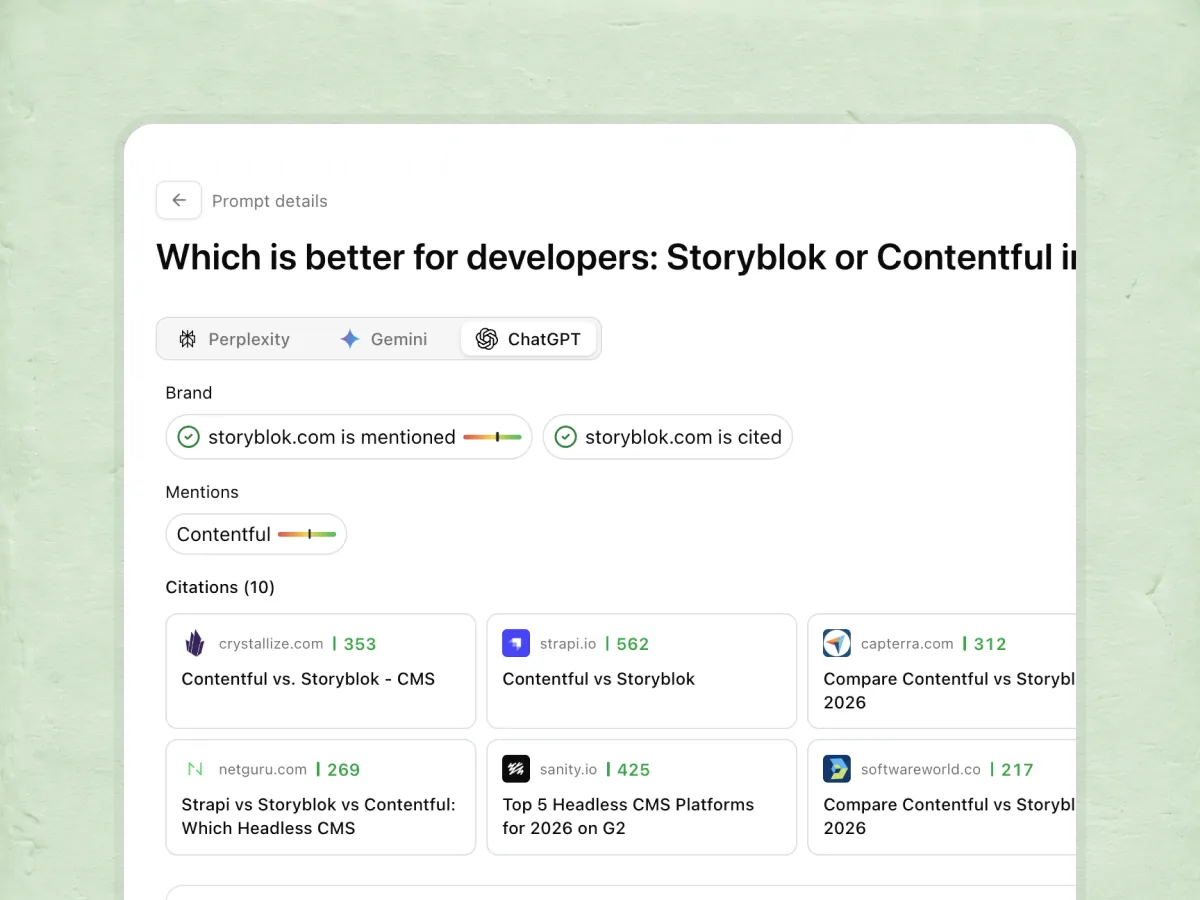
Task: Open the crystallize.com citation card
Action: click(x=320, y=671)
